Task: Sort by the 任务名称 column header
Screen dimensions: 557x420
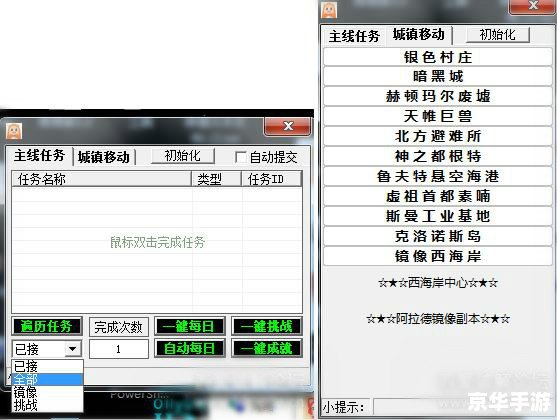Action: tap(102, 179)
